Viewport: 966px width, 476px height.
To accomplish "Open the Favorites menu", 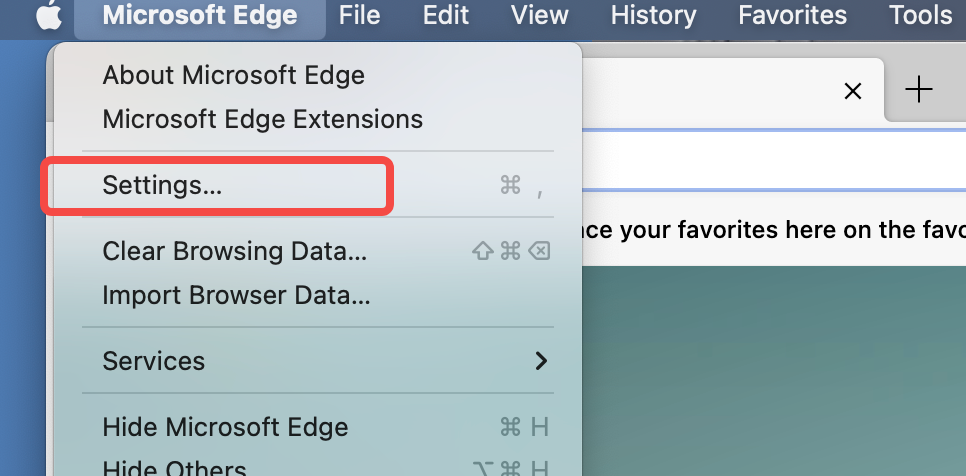I will pyautogui.click(x=792, y=16).
